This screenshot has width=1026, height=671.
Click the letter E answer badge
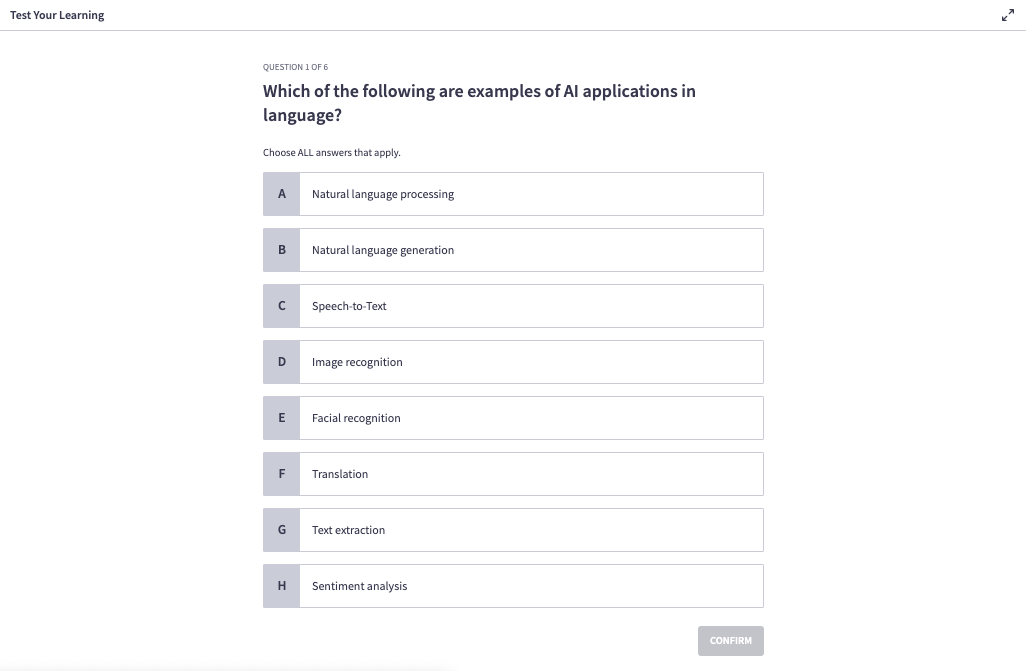point(281,418)
